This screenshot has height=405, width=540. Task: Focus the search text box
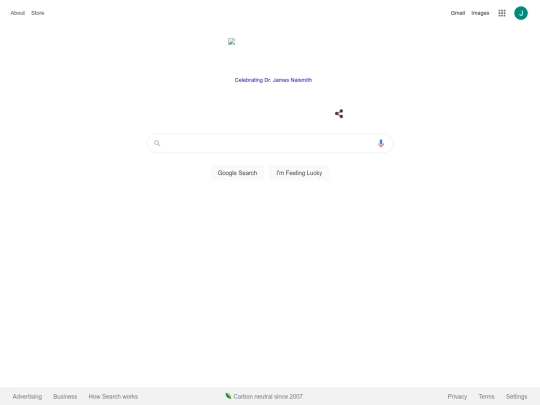(270, 143)
